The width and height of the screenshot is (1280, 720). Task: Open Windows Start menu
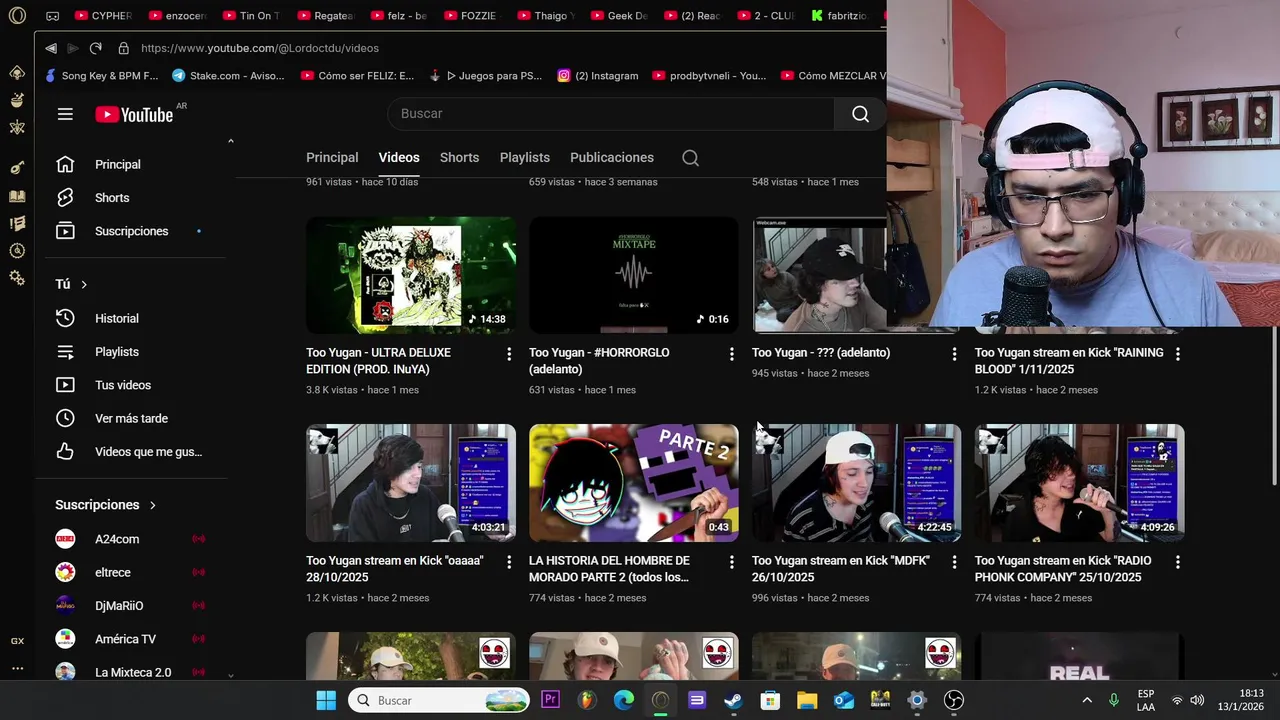(x=326, y=700)
